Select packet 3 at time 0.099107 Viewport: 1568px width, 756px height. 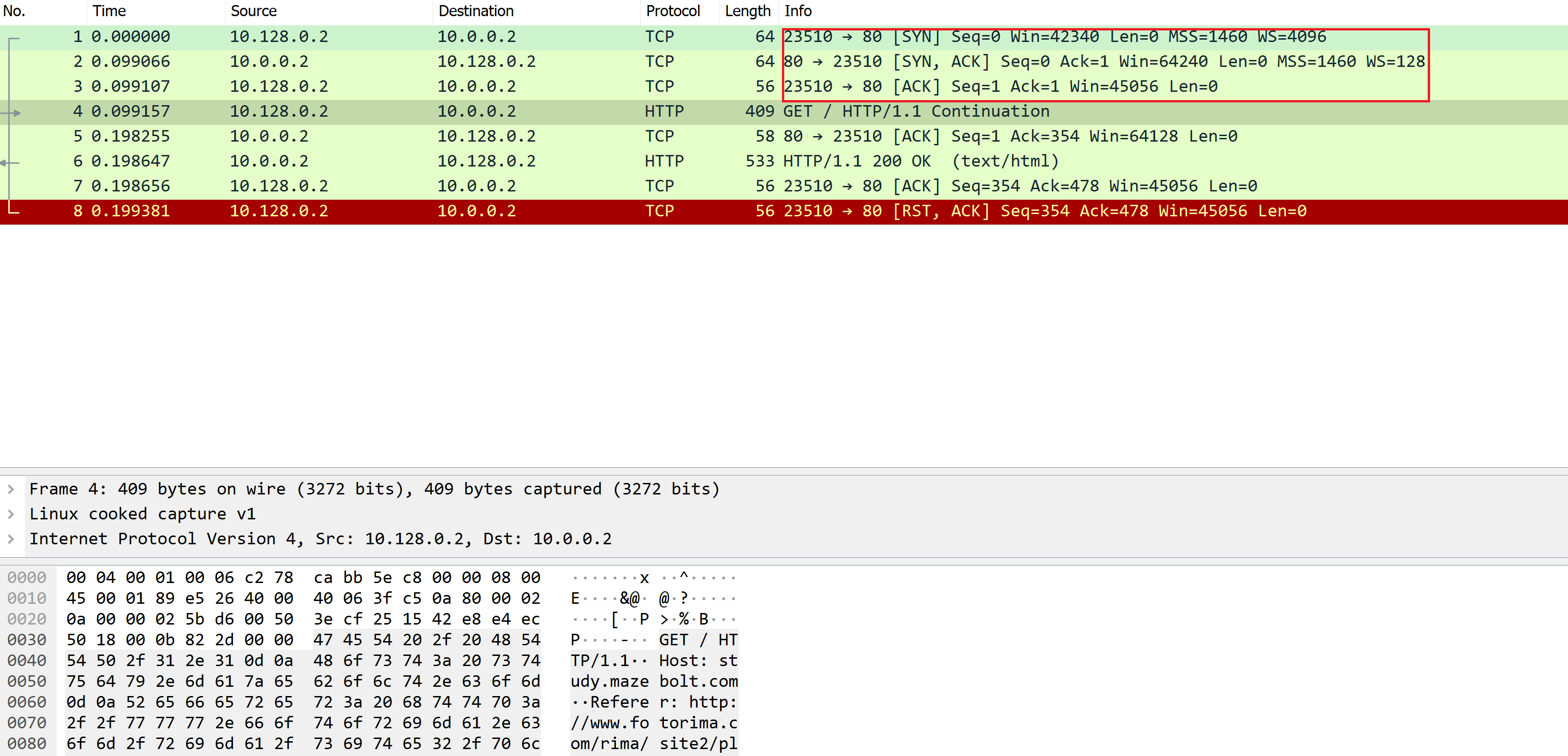784,86
